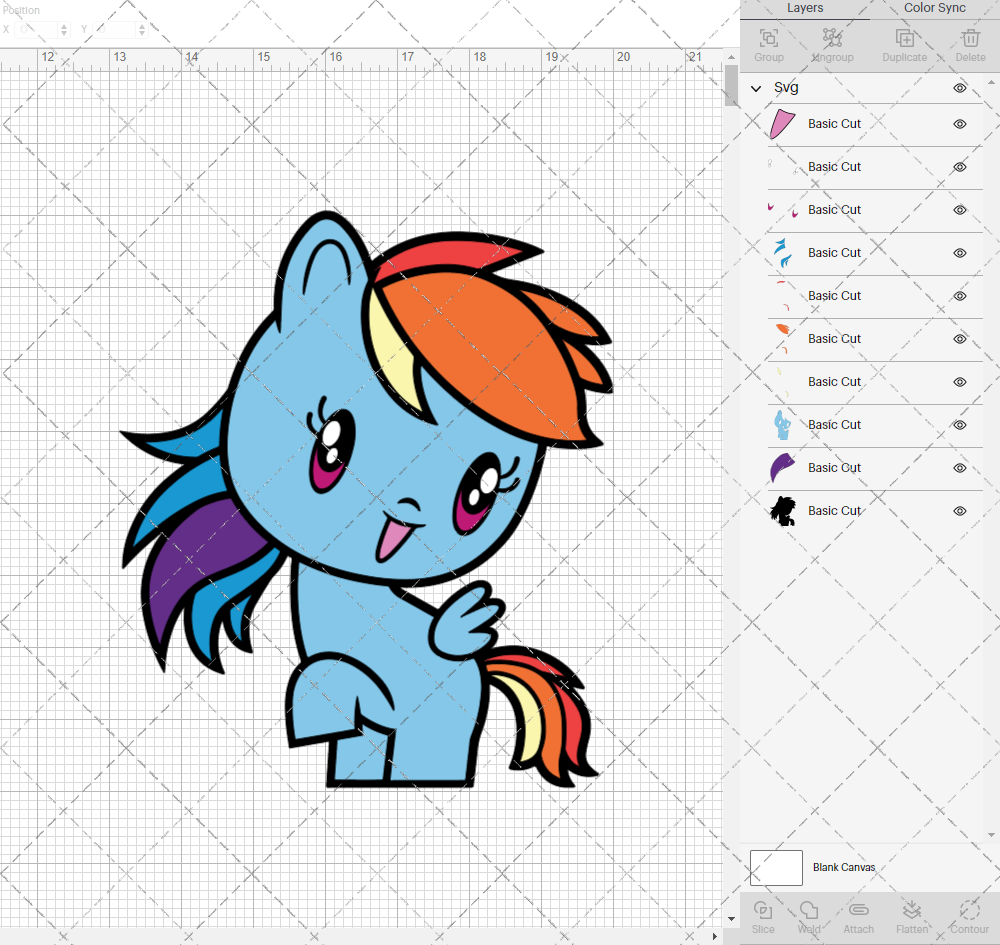Click canvas horizontal scrollbar right arrow

tap(714, 936)
